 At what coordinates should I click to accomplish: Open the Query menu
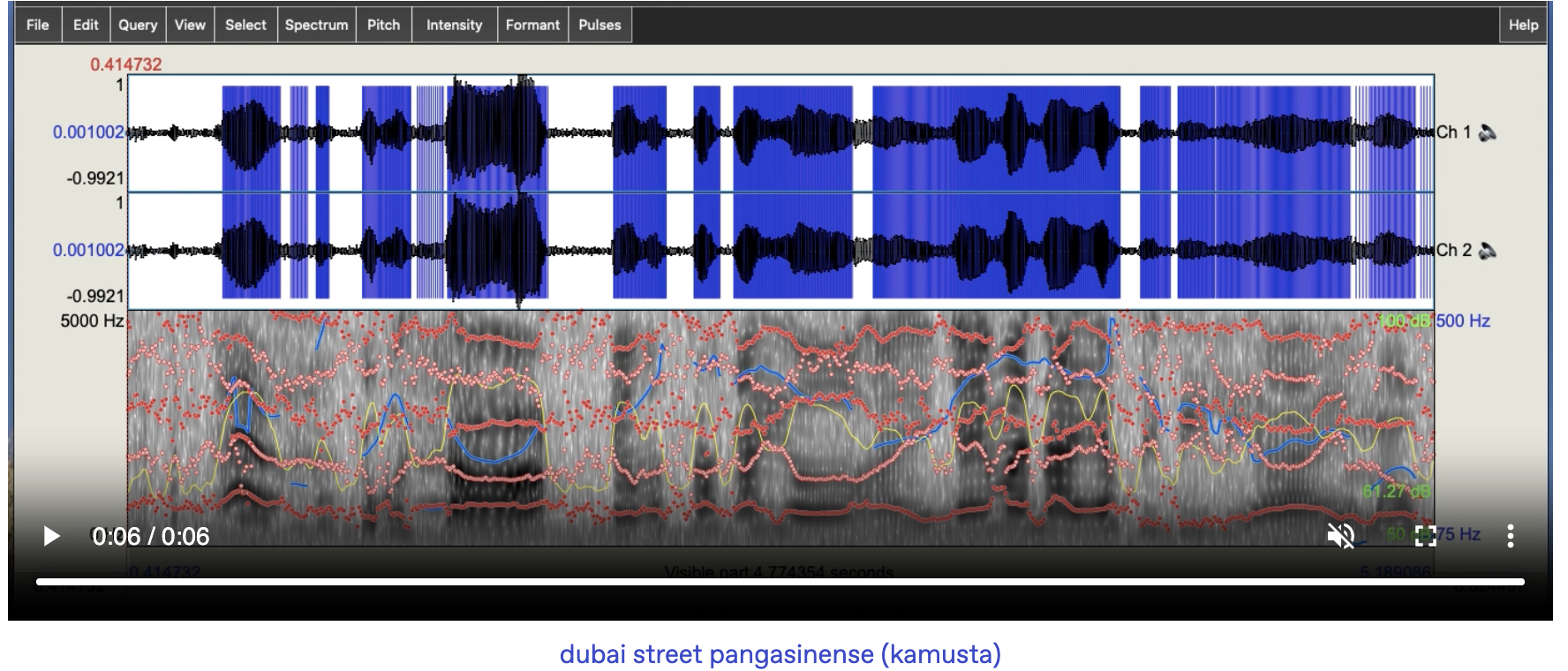138,25
